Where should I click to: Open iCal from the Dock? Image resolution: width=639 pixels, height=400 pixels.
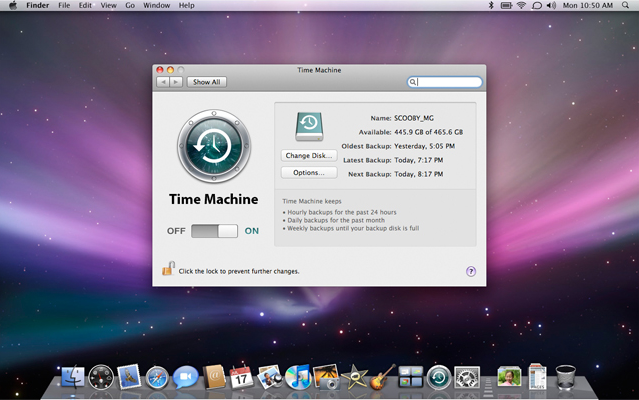click(241, 377)
